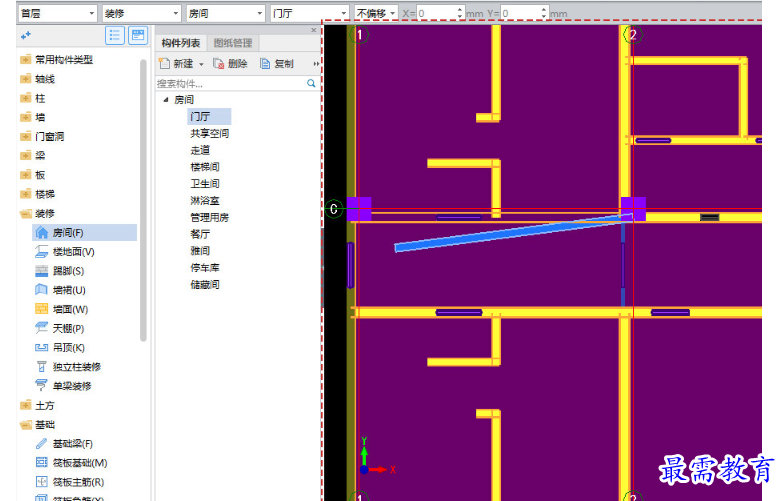Viewport: 783px width, 501px height.
Task: Select the 踢脚(S) skirting icon
Action: click(42, 271)
